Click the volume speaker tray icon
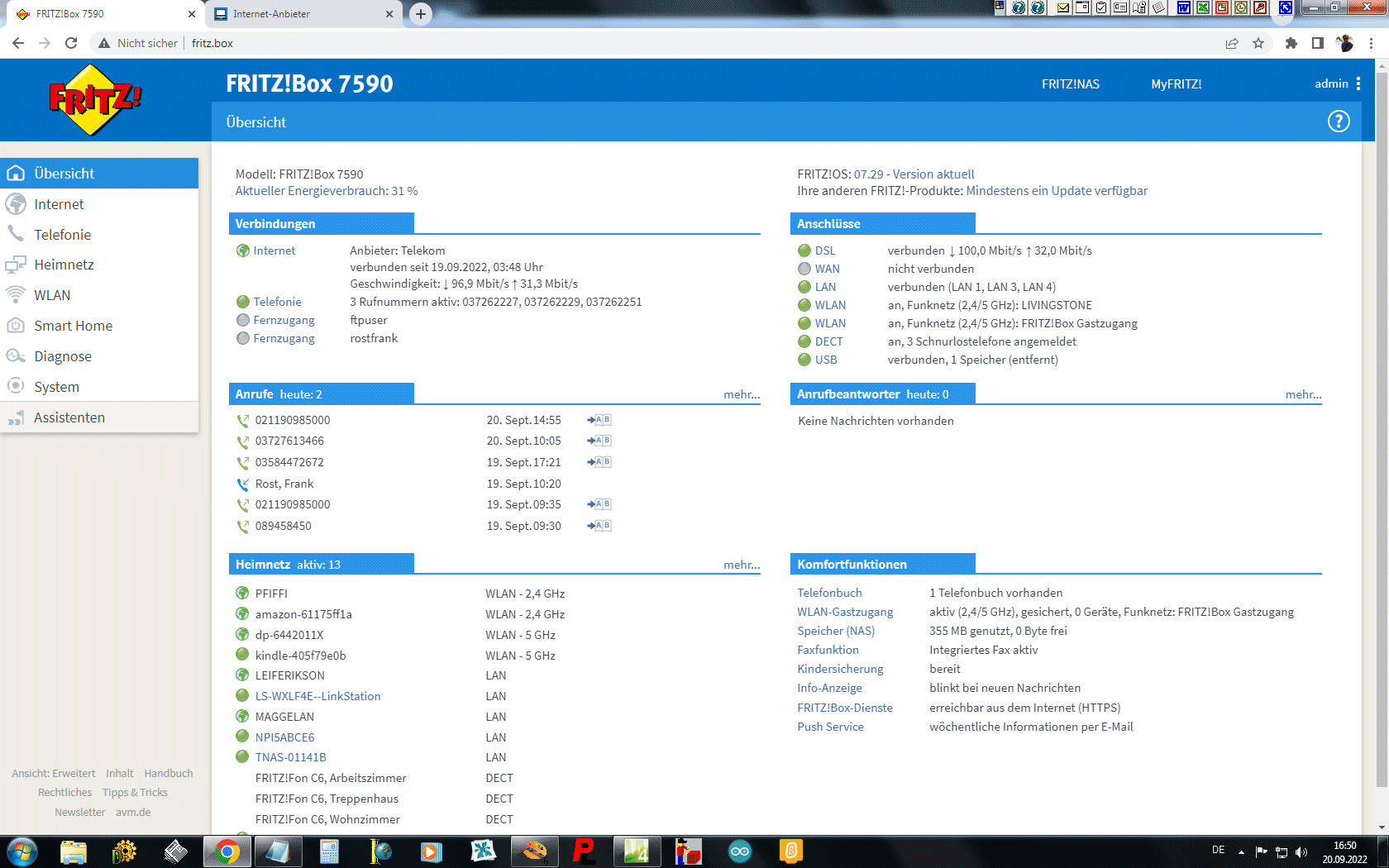 (1301, 851)
